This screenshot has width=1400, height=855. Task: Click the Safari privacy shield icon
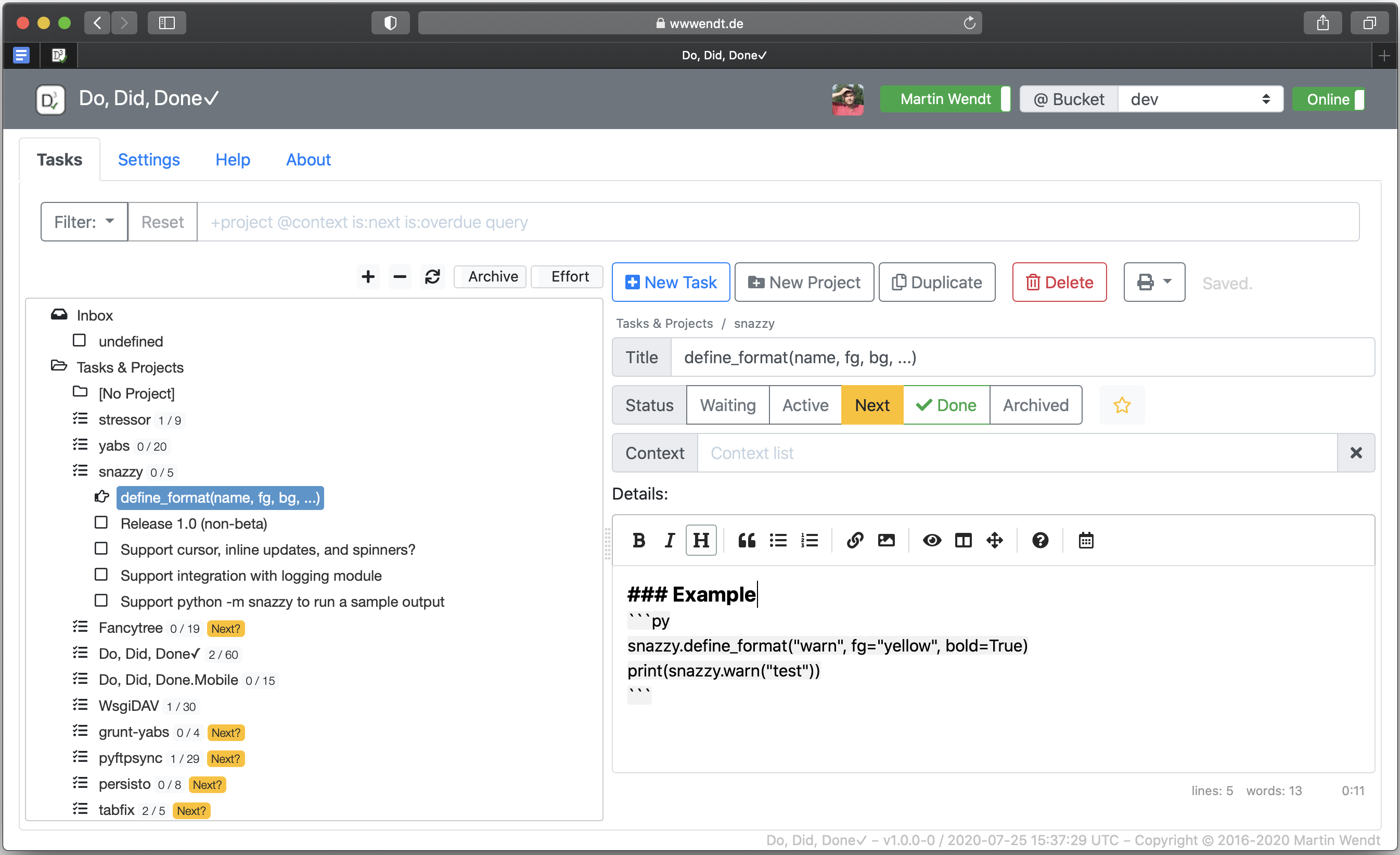point(390,23)
